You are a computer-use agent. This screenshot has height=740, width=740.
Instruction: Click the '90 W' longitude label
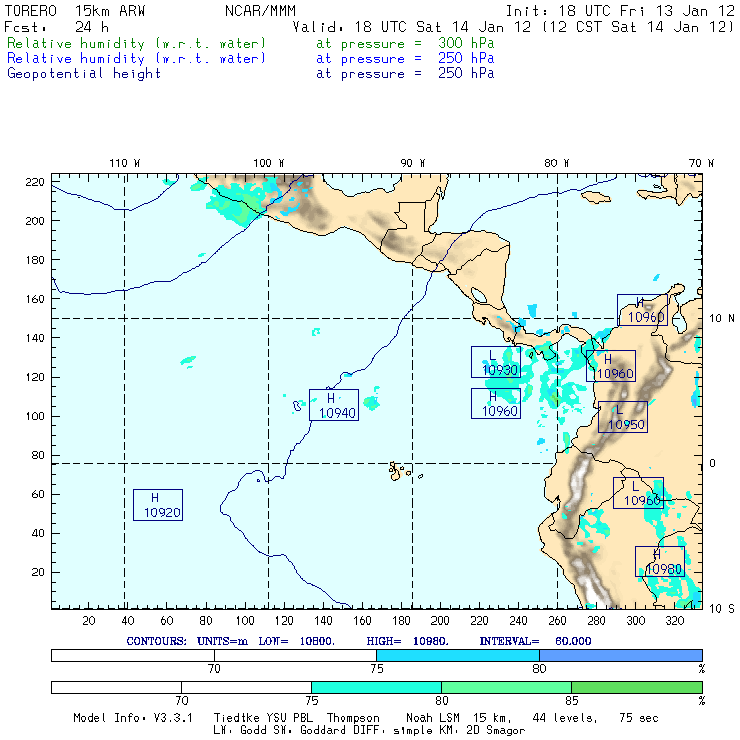pos(413,163)
